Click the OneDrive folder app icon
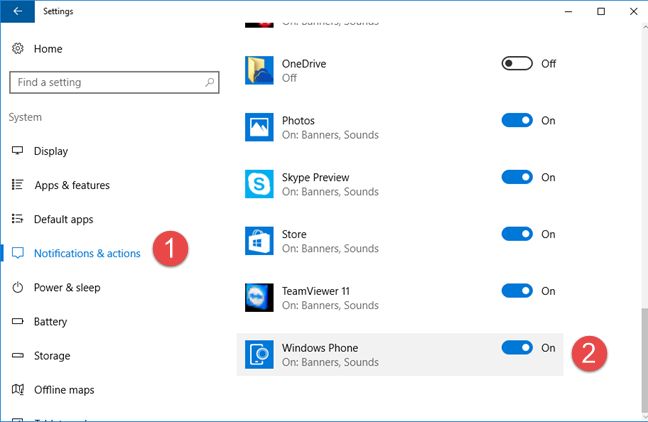648x422 pixels. pos(259,70)
